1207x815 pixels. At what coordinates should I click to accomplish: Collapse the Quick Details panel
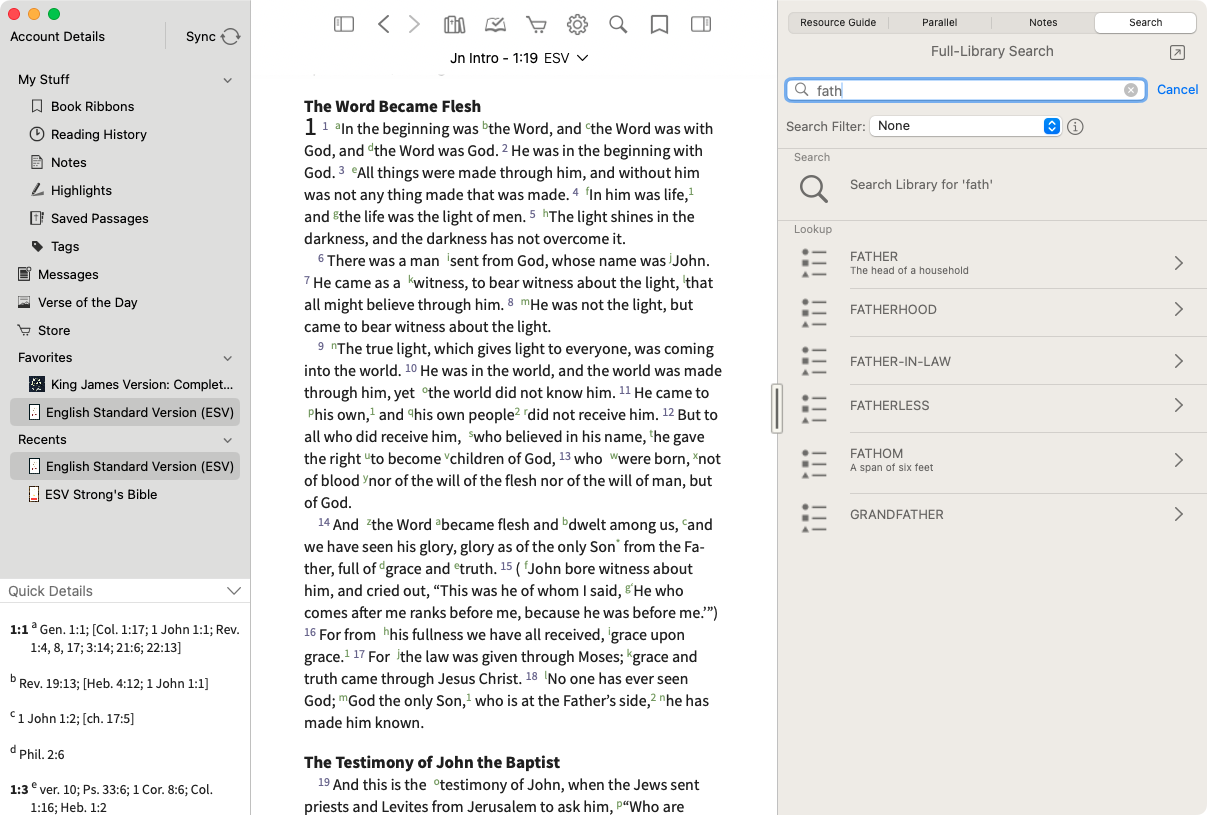[234, 591]
